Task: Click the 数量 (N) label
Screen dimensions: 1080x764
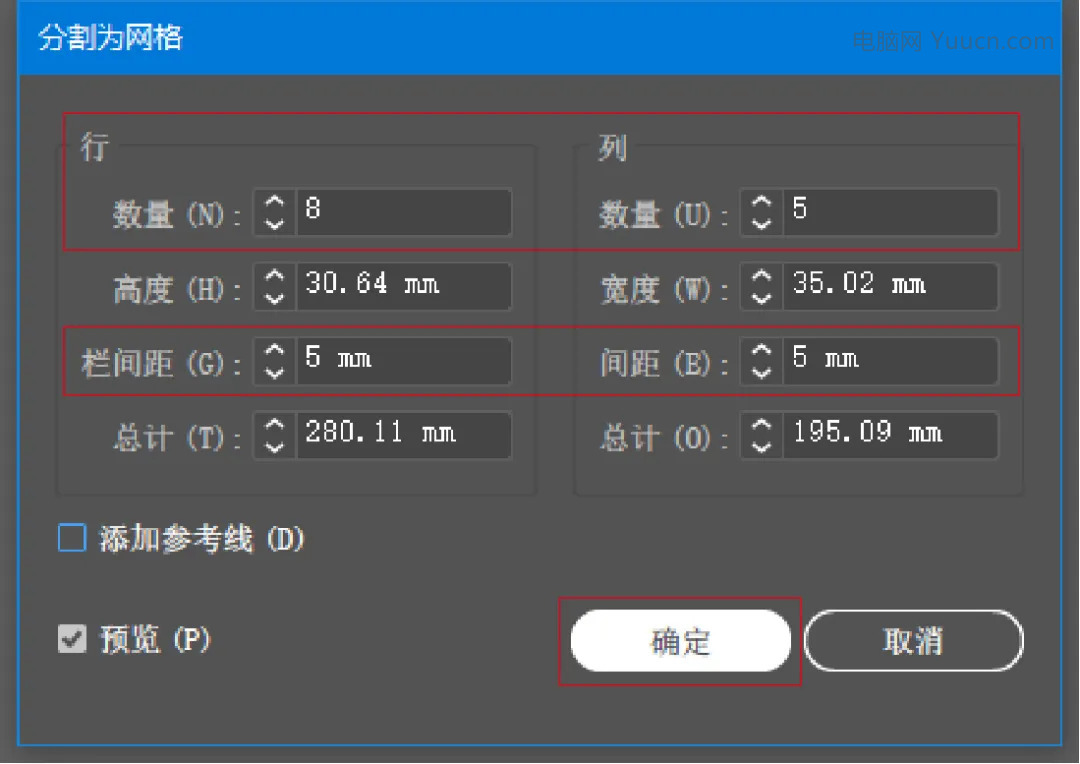Action: (x=177, y=215)
